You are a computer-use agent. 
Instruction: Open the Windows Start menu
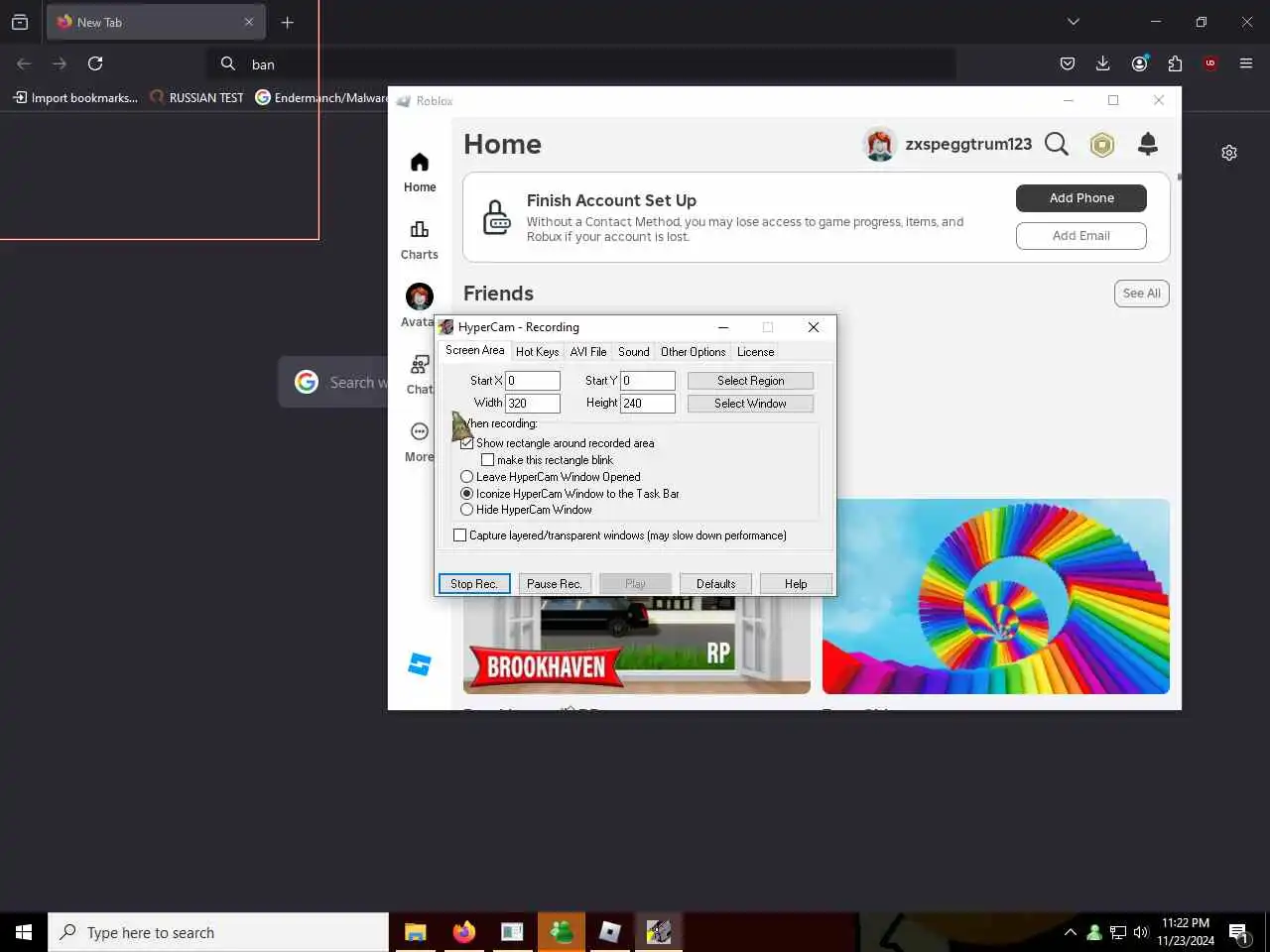pyautogui.click(x=24, y=932)
